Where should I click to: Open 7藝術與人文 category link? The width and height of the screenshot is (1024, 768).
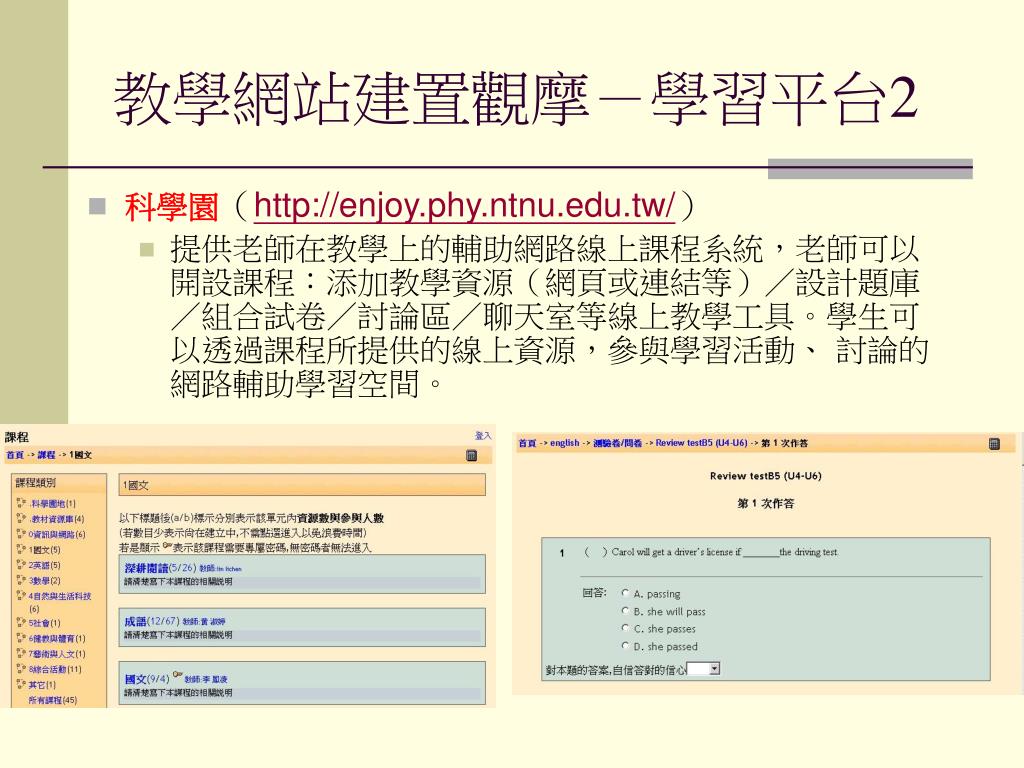pos(52,654)
